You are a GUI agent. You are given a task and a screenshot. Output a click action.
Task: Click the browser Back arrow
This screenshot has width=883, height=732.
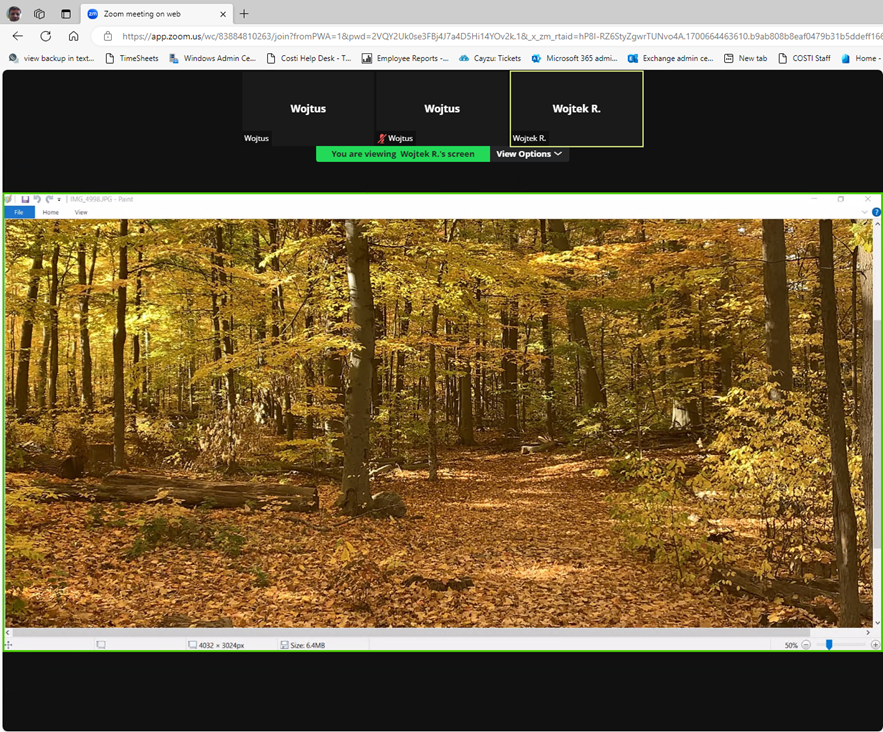(18, 36)
